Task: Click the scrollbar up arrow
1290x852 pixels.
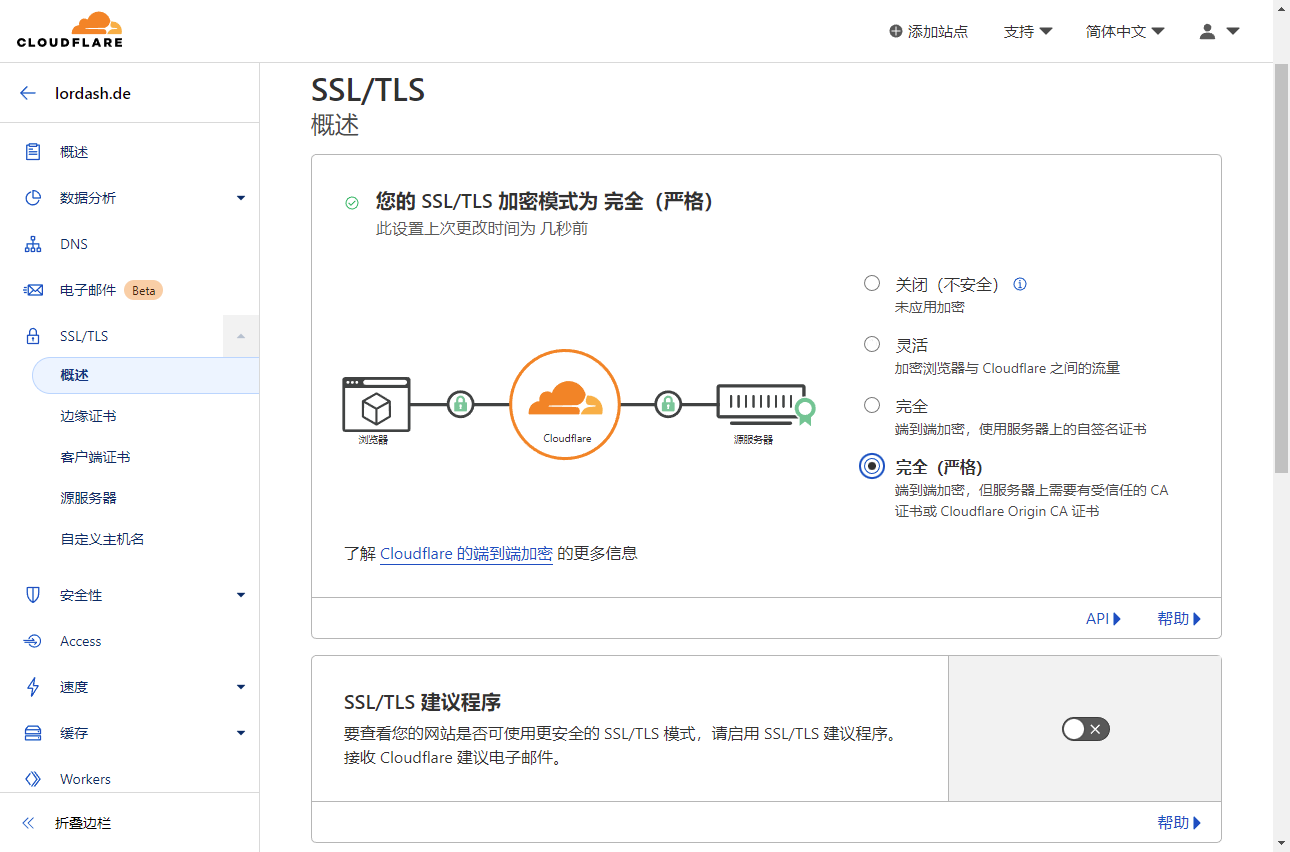Action: tap(1281, 8)
